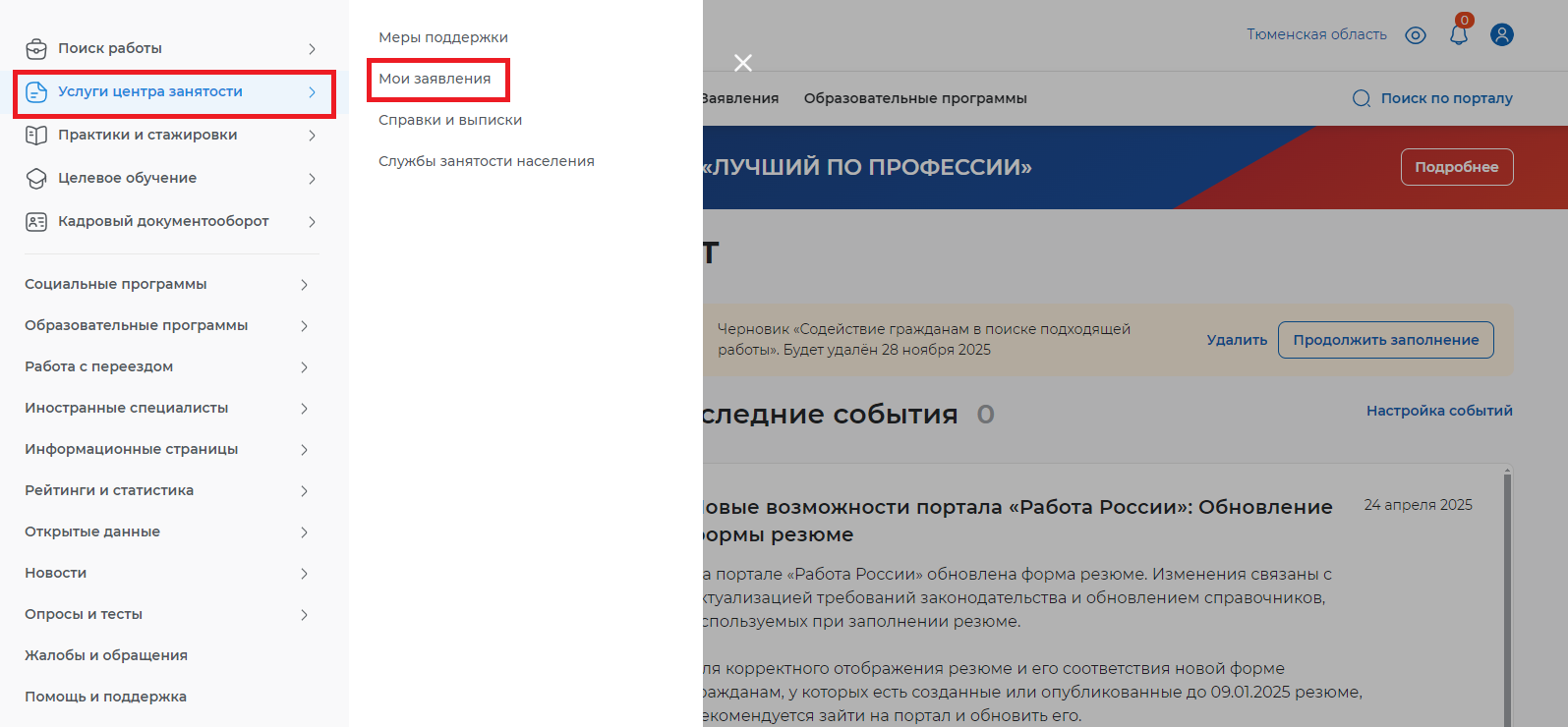Click the Подробнее banner button
Viewport: 1568px width, 727px height.
point(1456,167)
